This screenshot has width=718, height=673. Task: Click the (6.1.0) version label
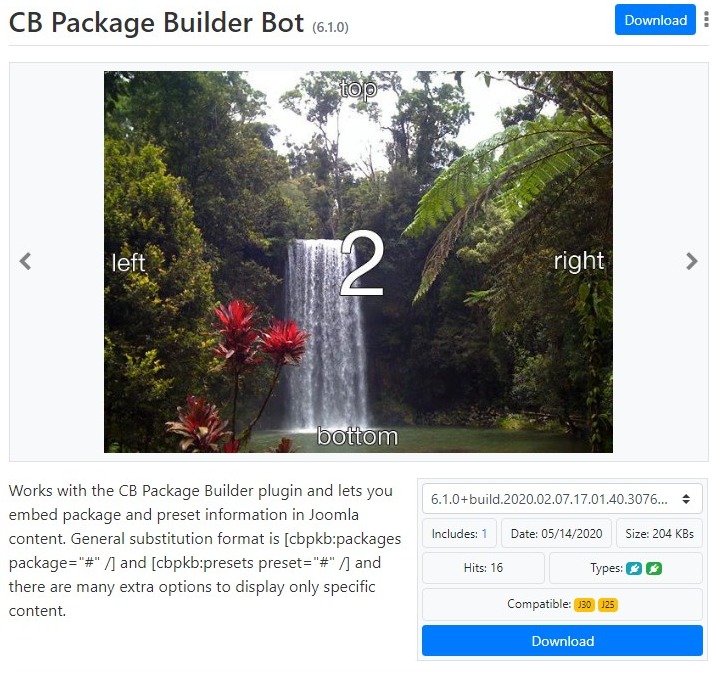pos(330,27)
